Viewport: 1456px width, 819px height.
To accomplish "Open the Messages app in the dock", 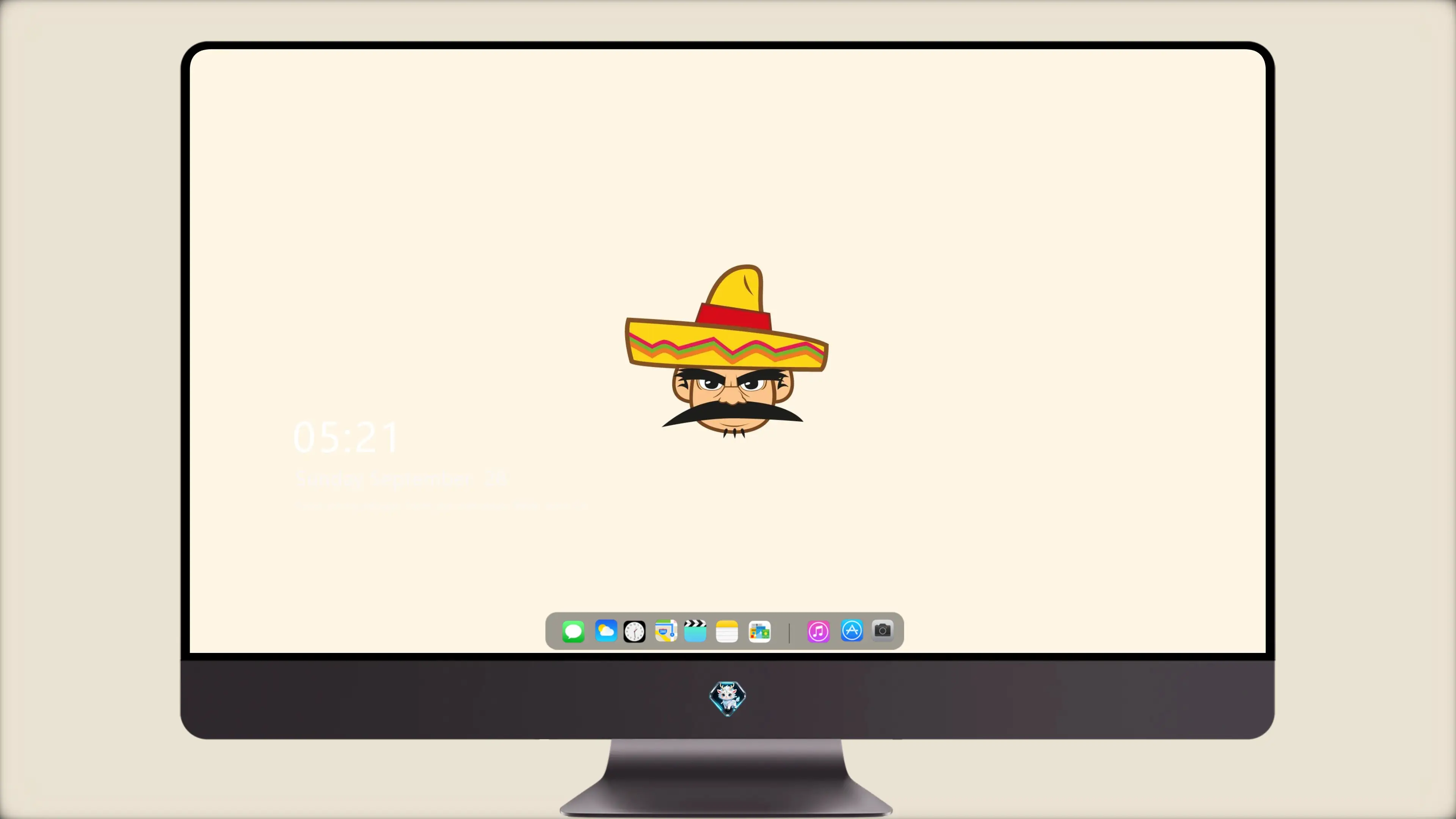I will coord(573,631).
